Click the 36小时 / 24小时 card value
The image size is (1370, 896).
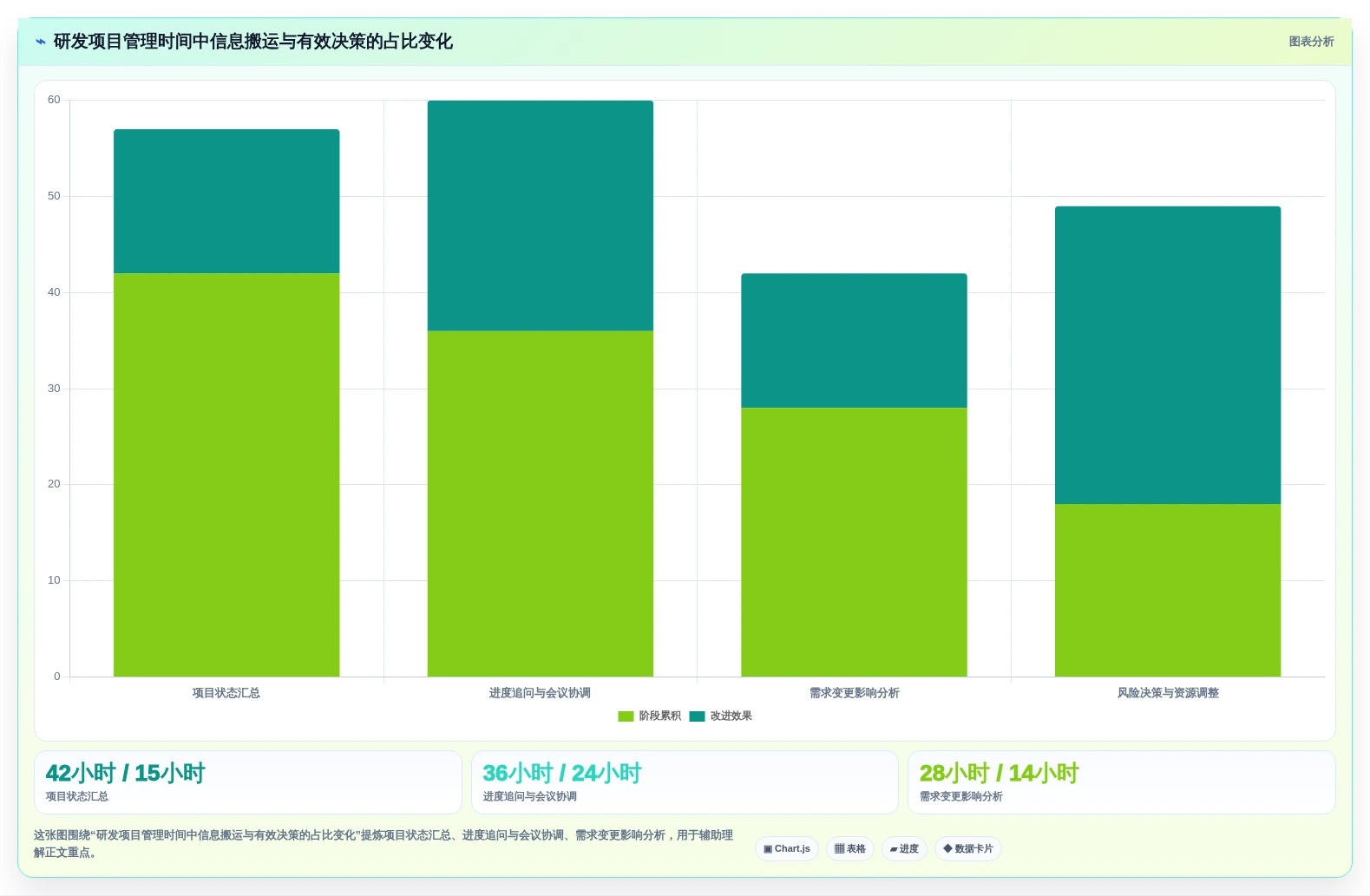click(x=562, y=774)
